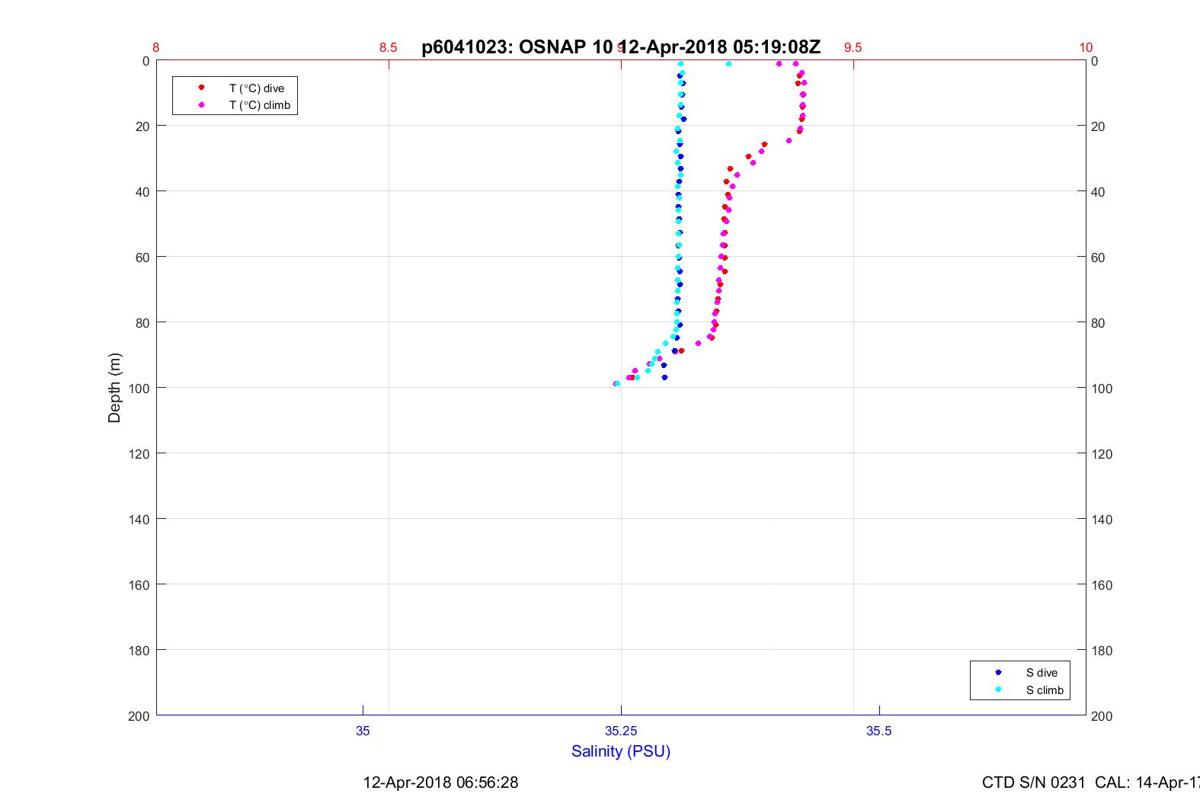Click the plot title p6041023: OSNAP 10
Screen dimensions: 1200x804
tap(517, 47)
